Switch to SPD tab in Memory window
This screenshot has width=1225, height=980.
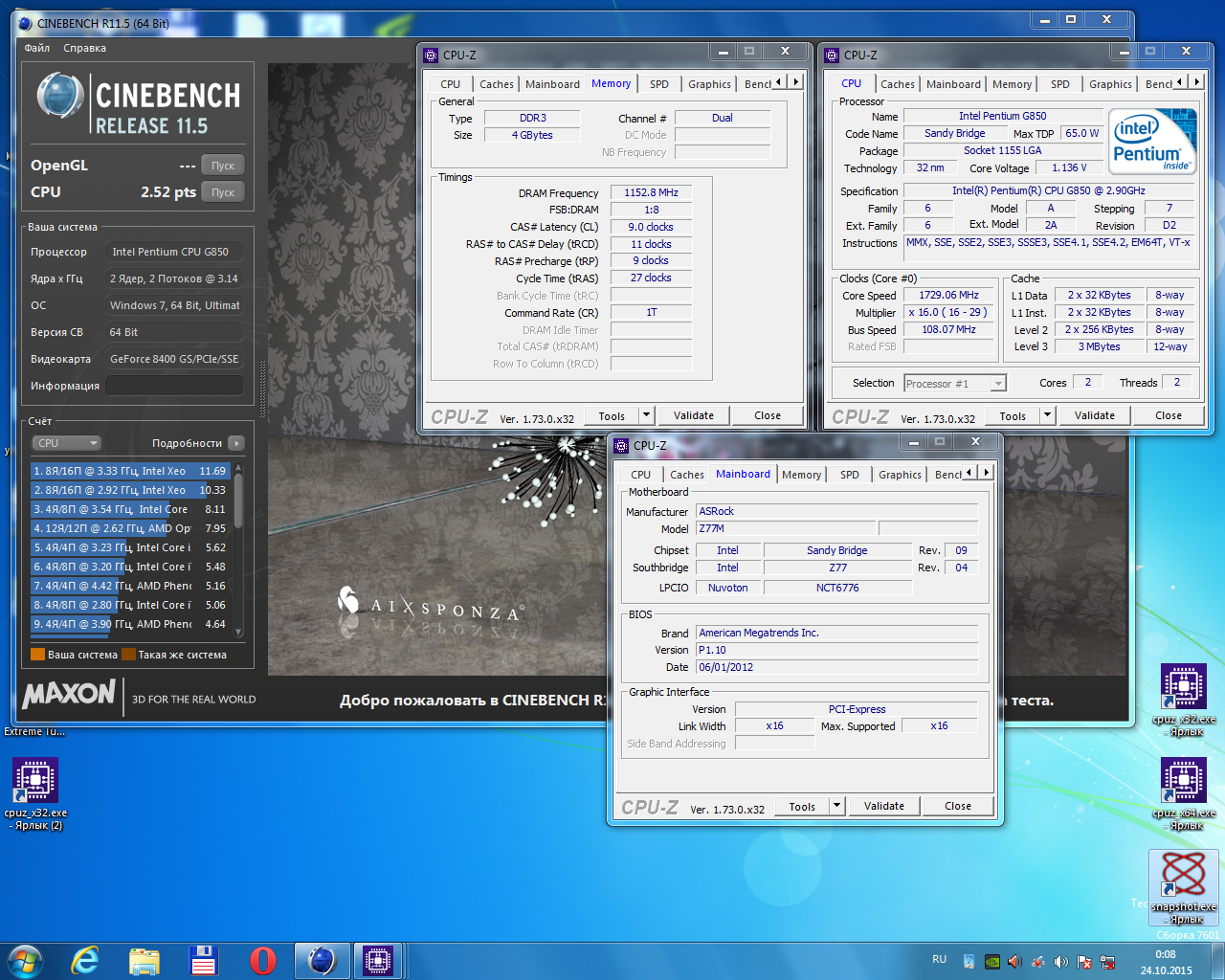(x=659, y=84)
